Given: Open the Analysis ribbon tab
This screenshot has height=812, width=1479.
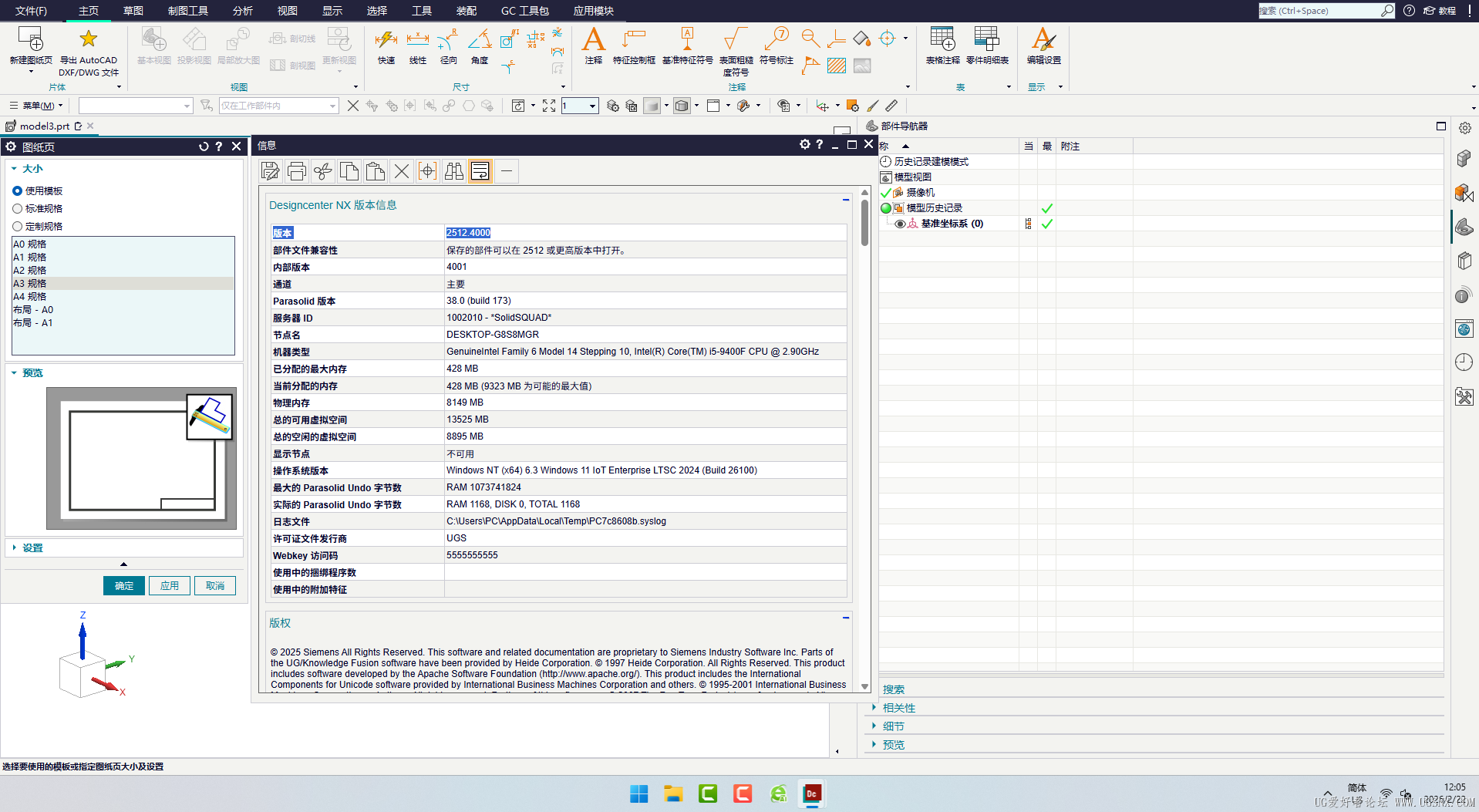Looking at the screenshot, I should [x=242, y=11].
